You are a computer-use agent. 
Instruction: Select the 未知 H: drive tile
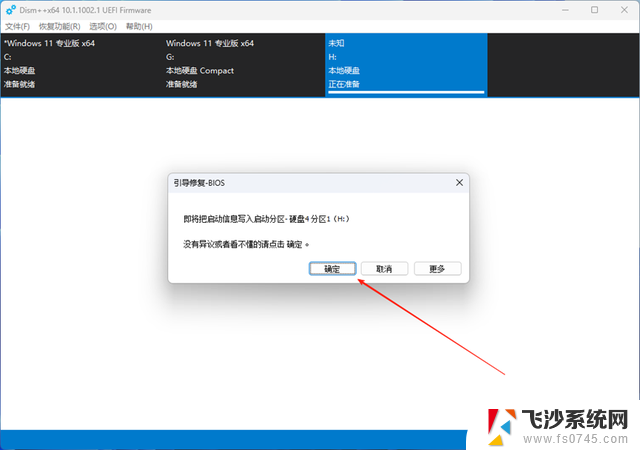point(406,65)
